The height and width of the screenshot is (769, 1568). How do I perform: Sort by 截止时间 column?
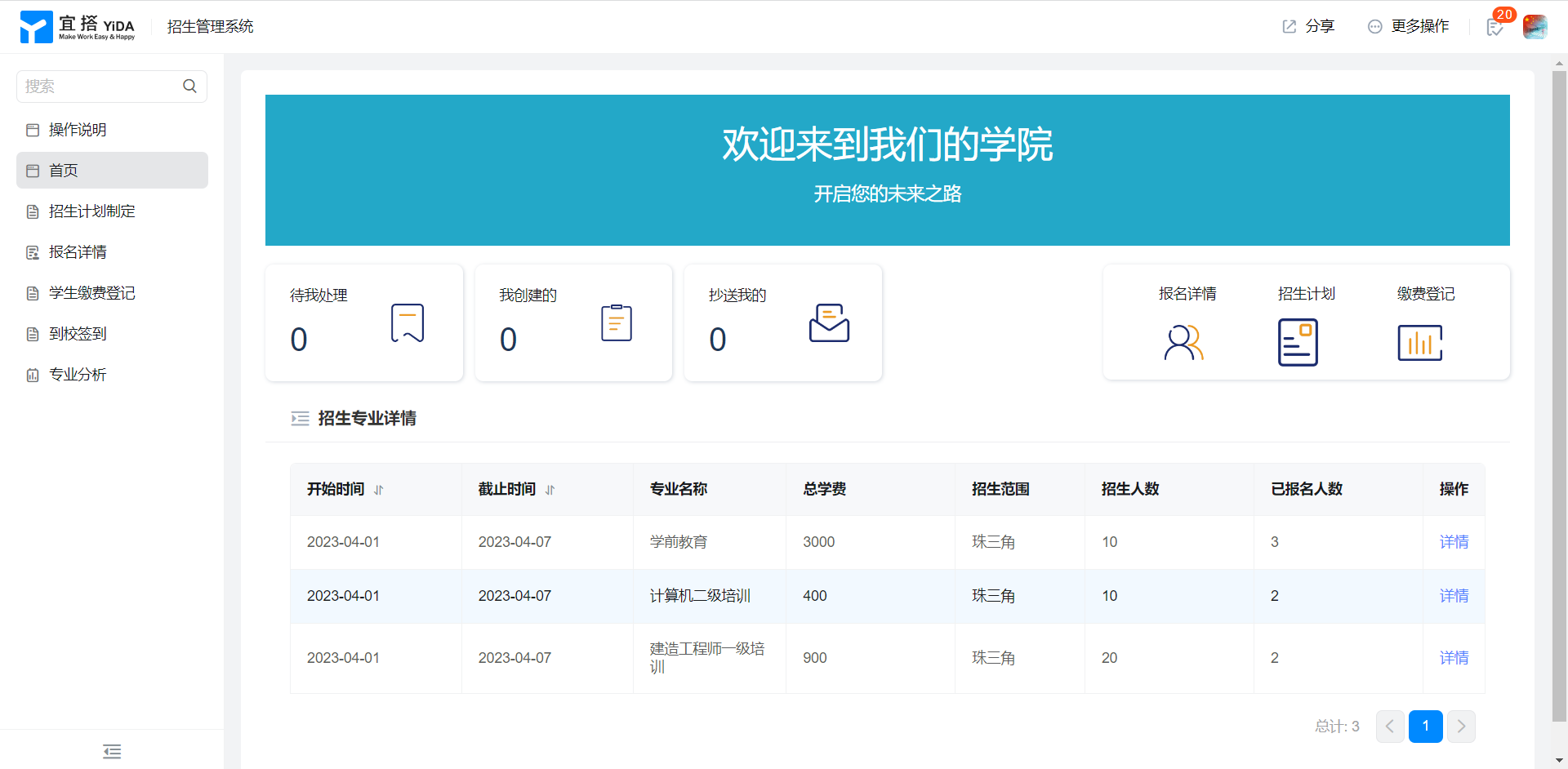pyautogui.click(x=550, y=490)
